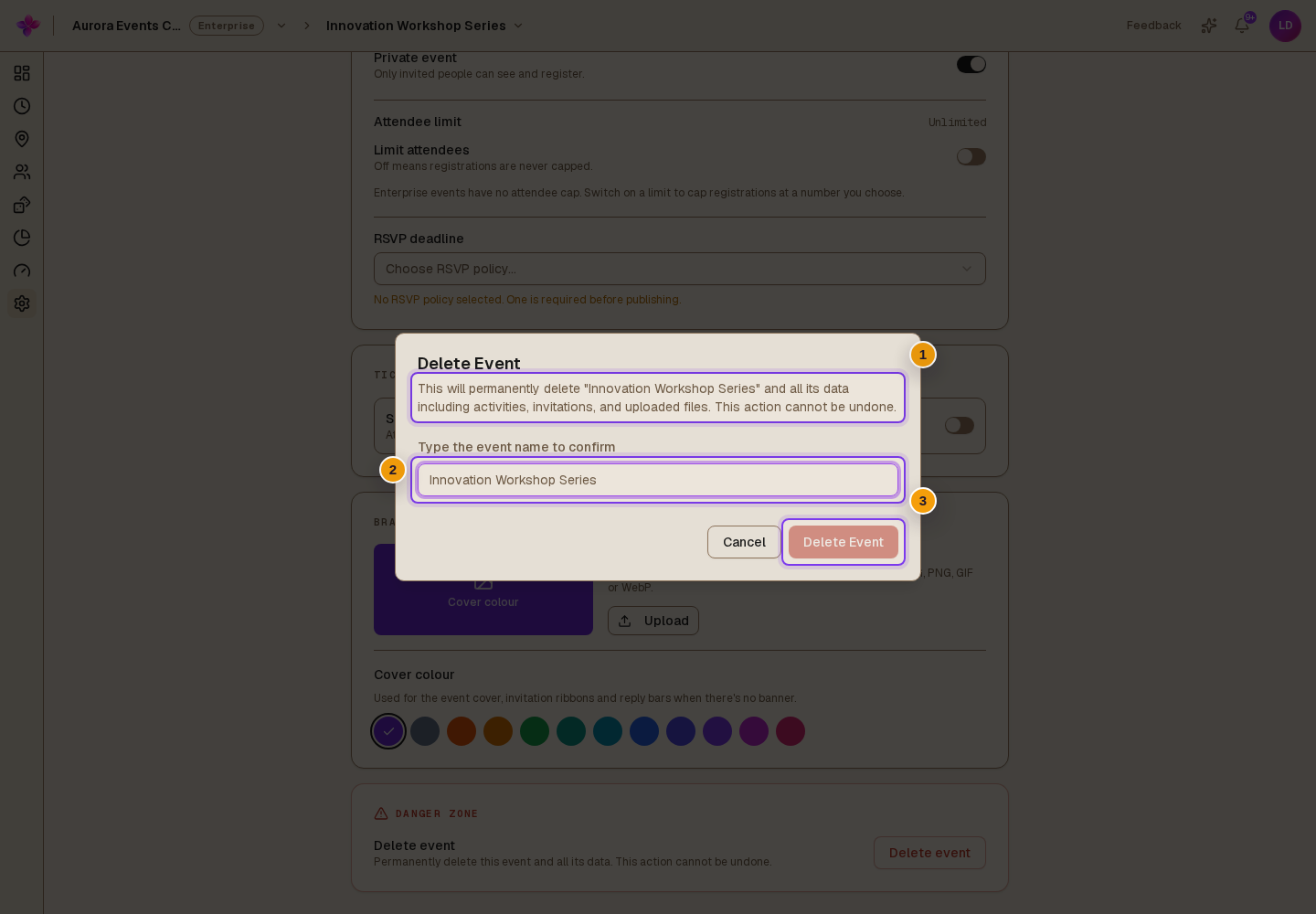Expand the Innovation Workshop Series event chevron
1316x914 pixels.
pos(518,26)
